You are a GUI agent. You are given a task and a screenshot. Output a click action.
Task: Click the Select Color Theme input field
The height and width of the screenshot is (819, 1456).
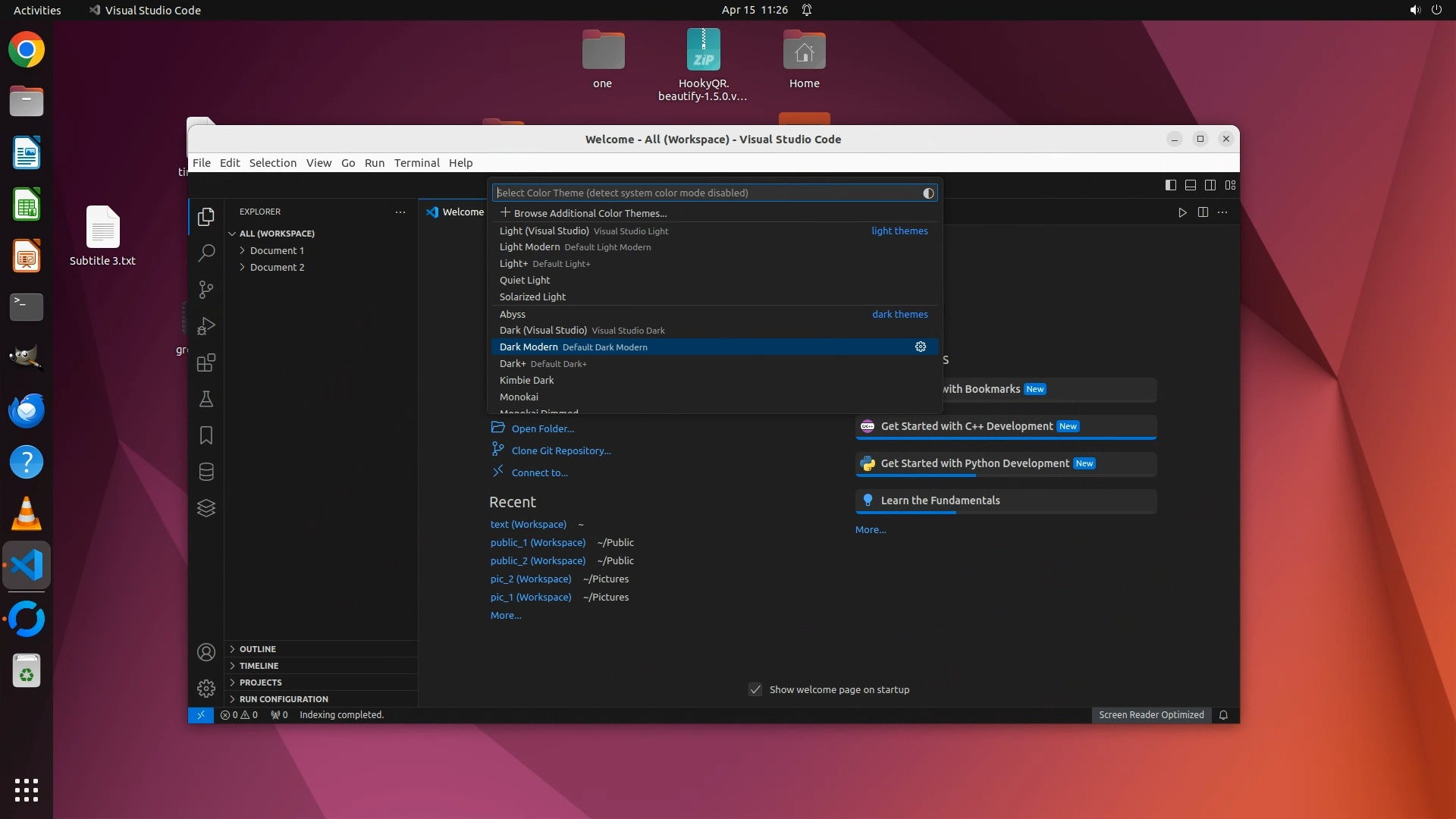705,193
